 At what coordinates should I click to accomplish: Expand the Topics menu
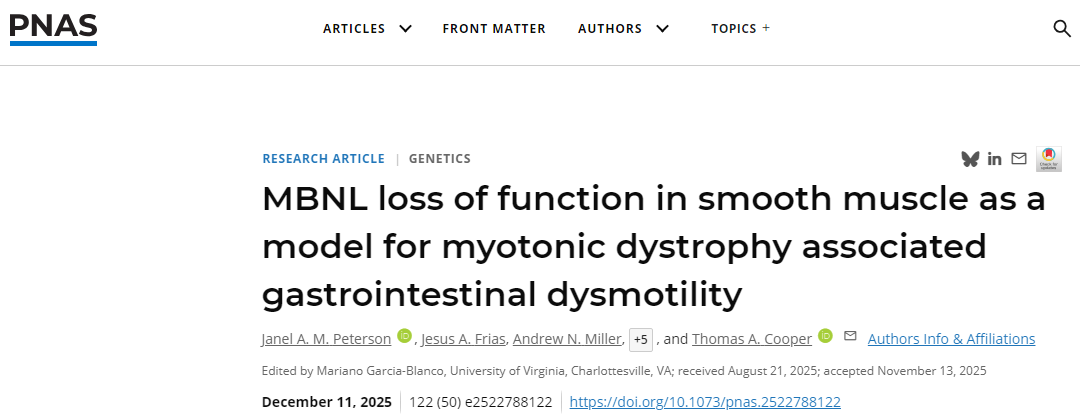point(740,28)
